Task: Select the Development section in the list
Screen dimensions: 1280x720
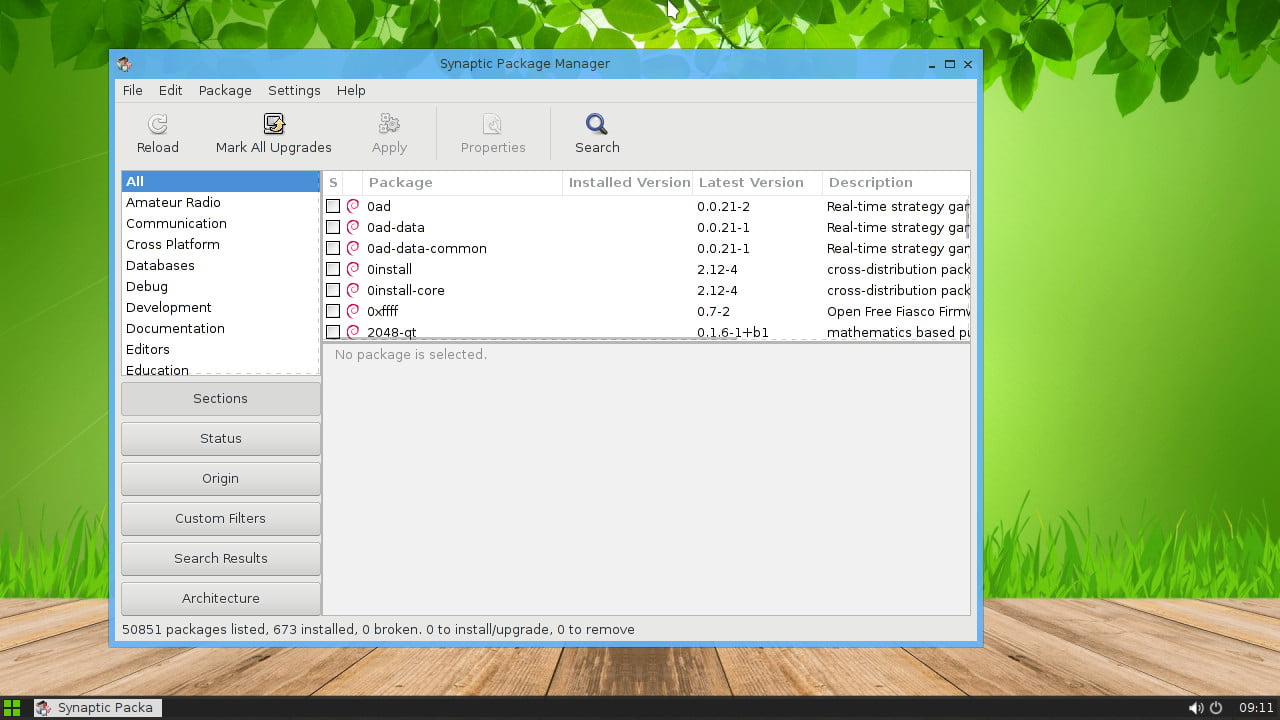Action: (x=169, y=307)
